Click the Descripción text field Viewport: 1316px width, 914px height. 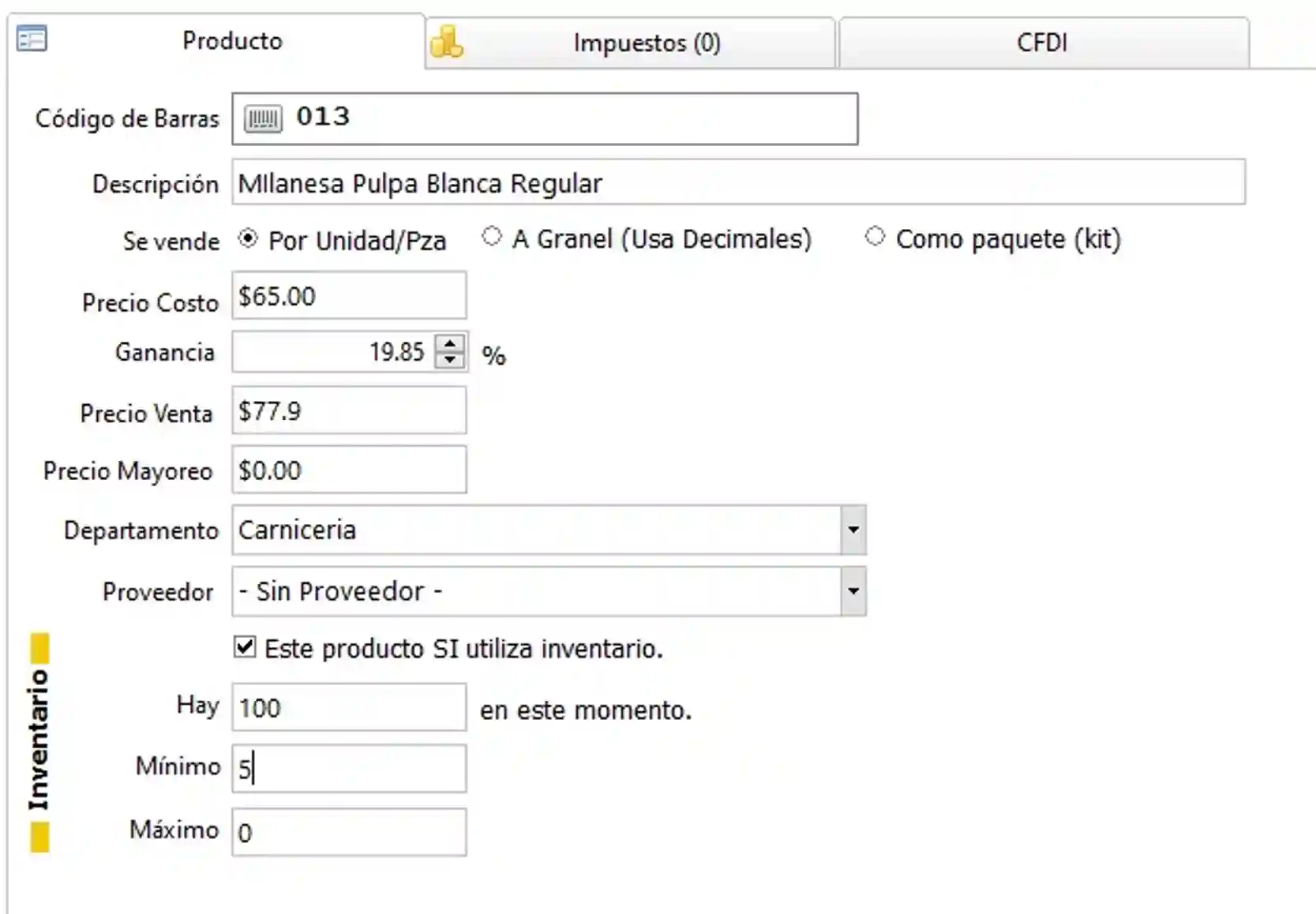pos(553,183)
